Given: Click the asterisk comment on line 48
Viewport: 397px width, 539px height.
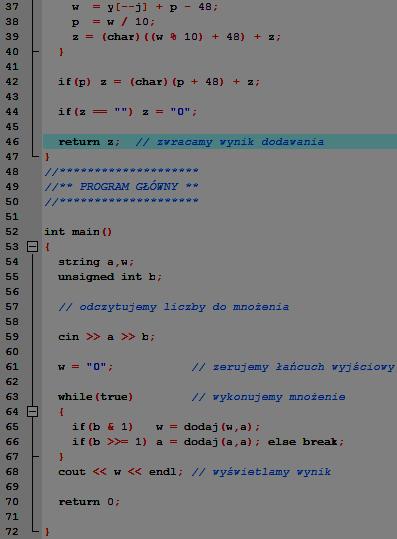Looking at the screenshot, I should (121, 172).
